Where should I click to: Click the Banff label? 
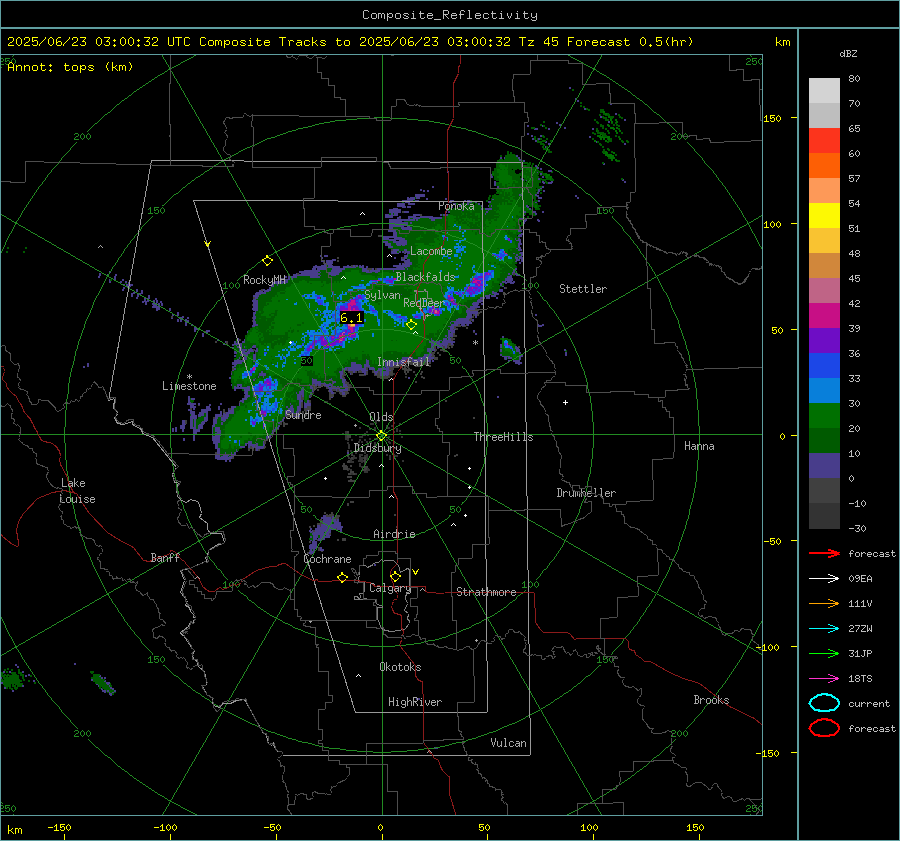click(x=165, y=557)
